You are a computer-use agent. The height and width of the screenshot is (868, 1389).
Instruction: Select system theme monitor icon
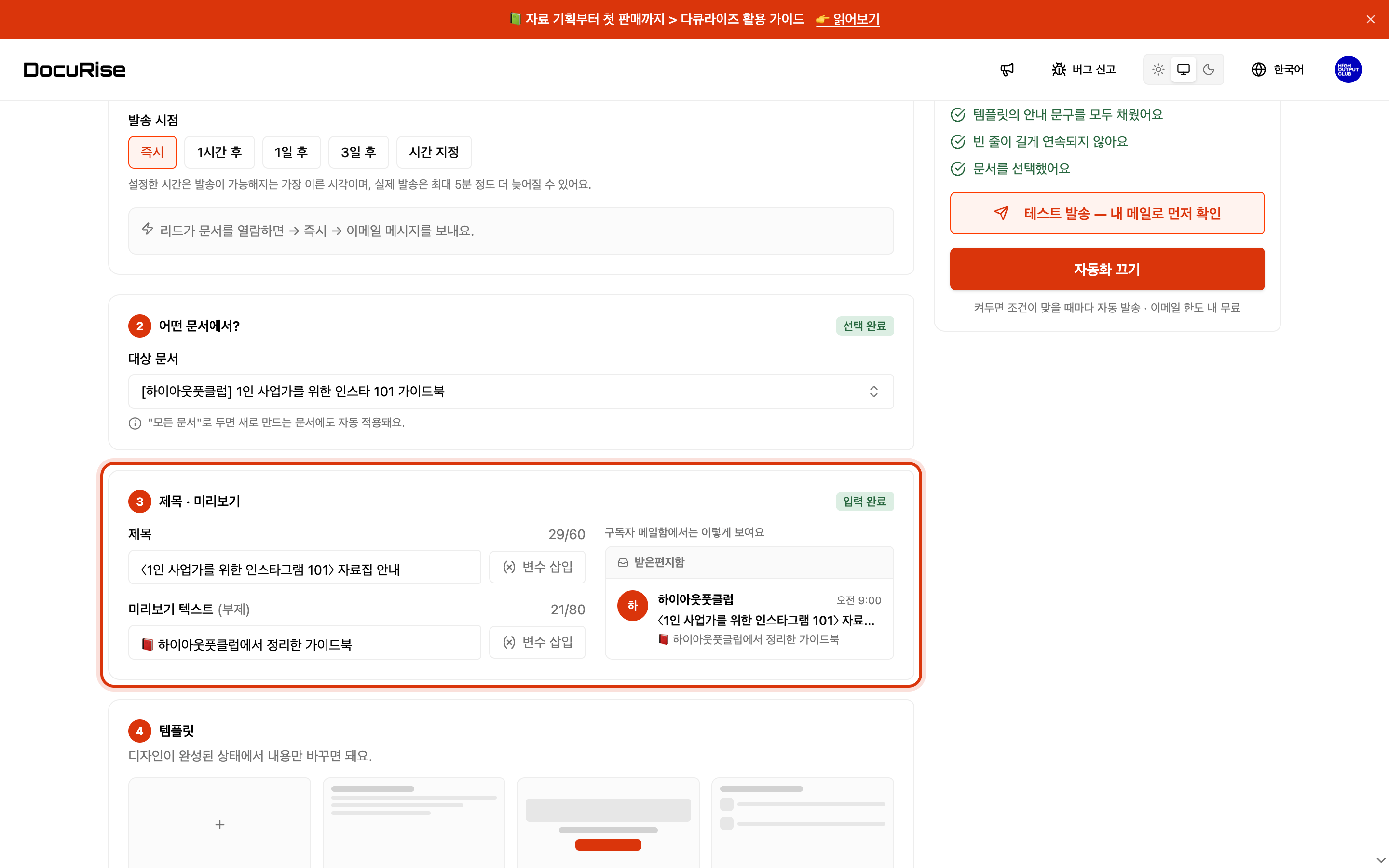click(x=1184, y=69)
